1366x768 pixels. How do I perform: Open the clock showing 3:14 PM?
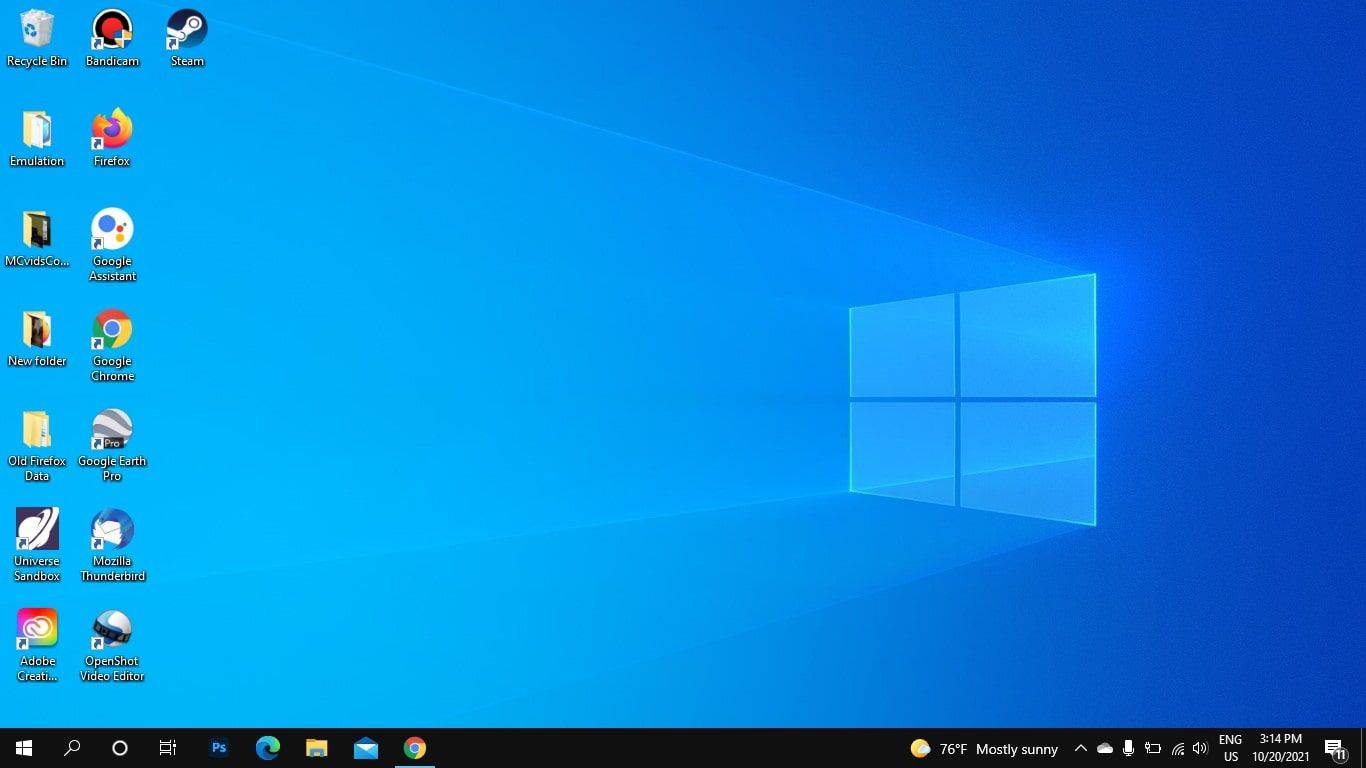1281,748
